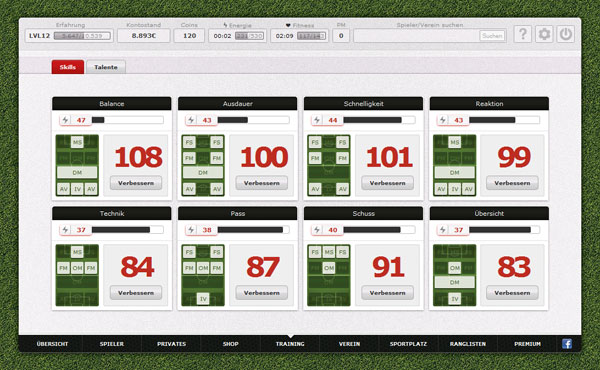This screenshot has width=600, height=370.
Task: Click the energy bolt icon in Reaktion card
Action: pos(443,120)
